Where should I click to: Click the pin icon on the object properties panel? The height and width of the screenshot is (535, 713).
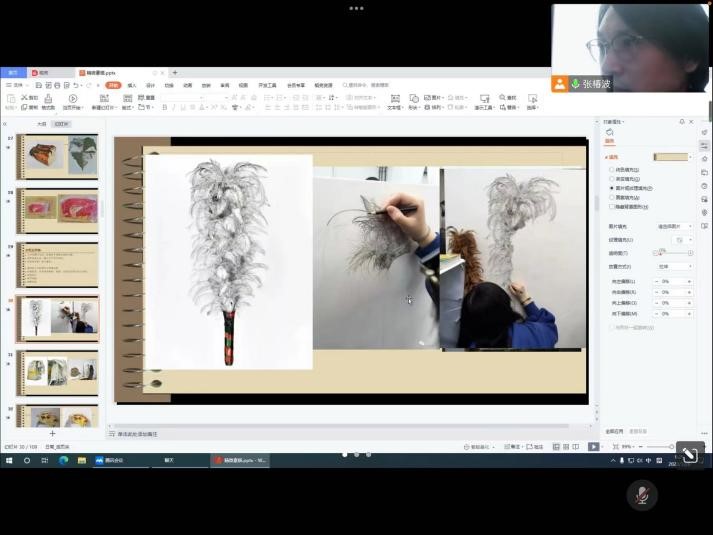point(682,121)
